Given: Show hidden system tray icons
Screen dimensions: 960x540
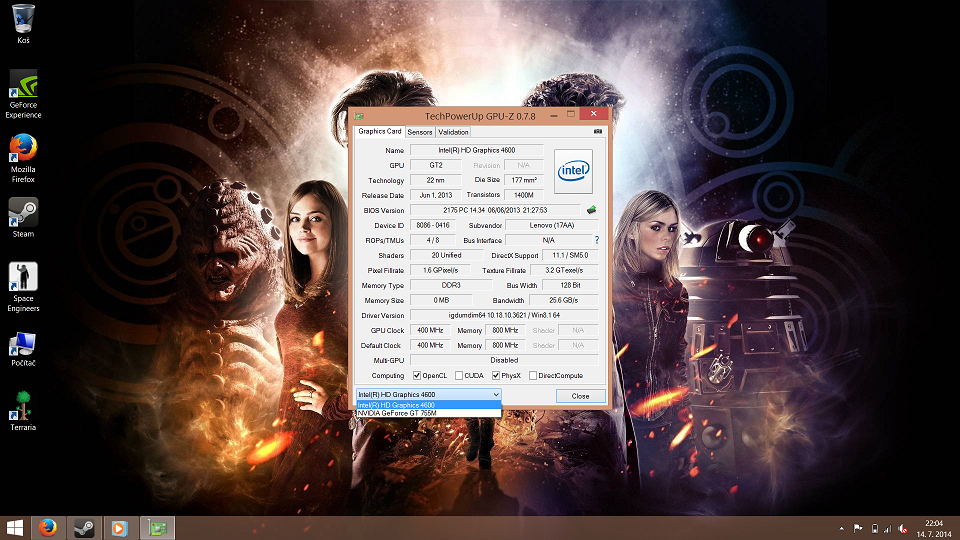Looking at the screenshot, I should click(x=841, y=528).
